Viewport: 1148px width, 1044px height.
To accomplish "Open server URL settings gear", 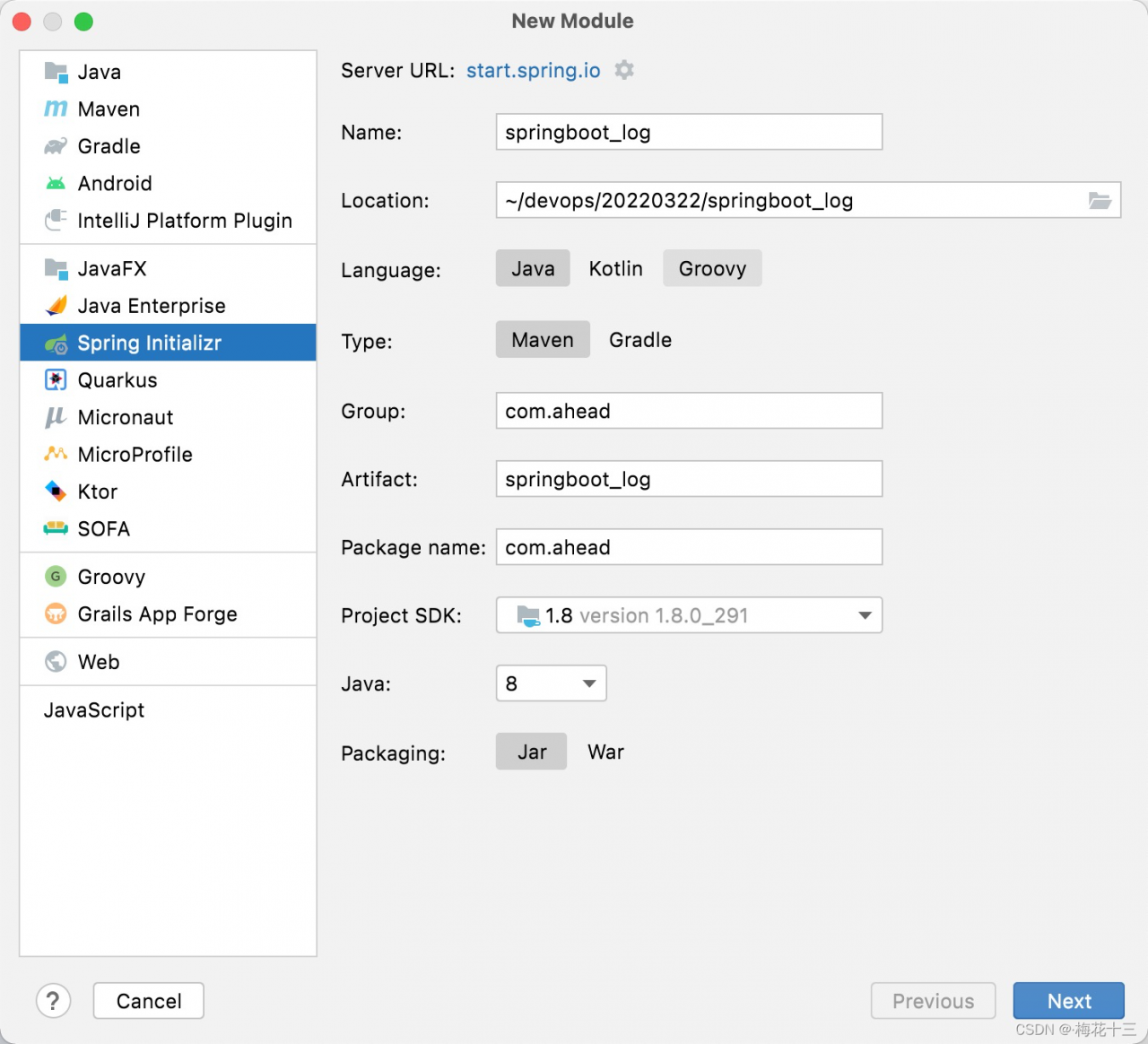I will click(624, 70).
